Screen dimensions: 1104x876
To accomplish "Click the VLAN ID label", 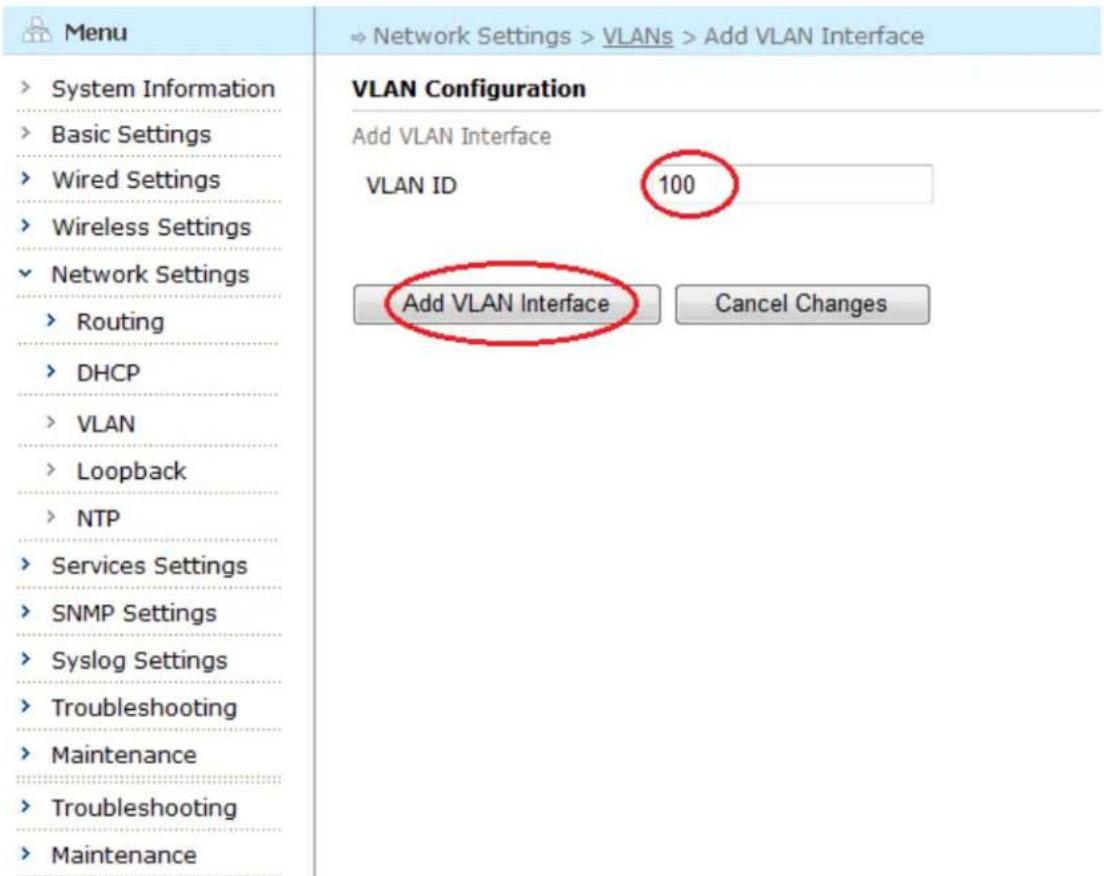I will click(x=412, y=185).
